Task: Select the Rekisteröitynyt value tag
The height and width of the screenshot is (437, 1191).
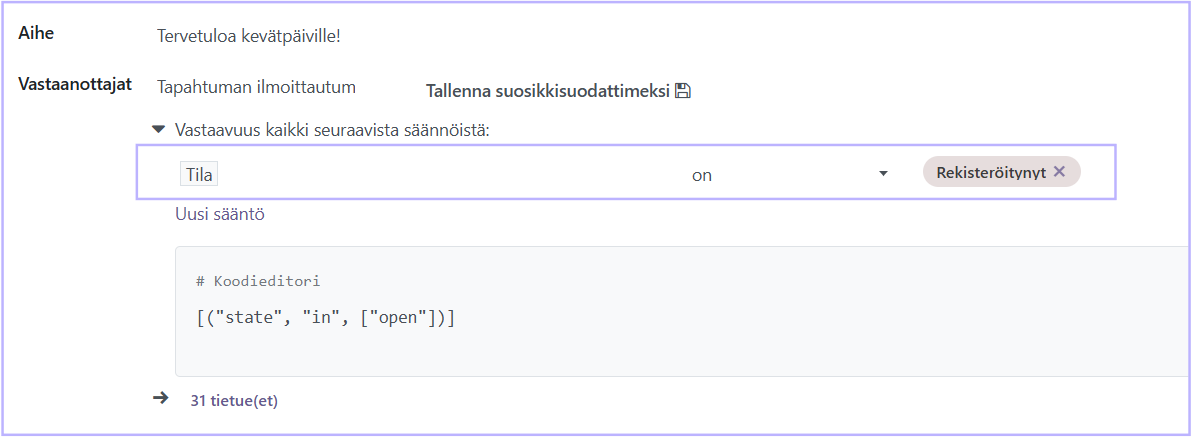Action: click(990, 172)
